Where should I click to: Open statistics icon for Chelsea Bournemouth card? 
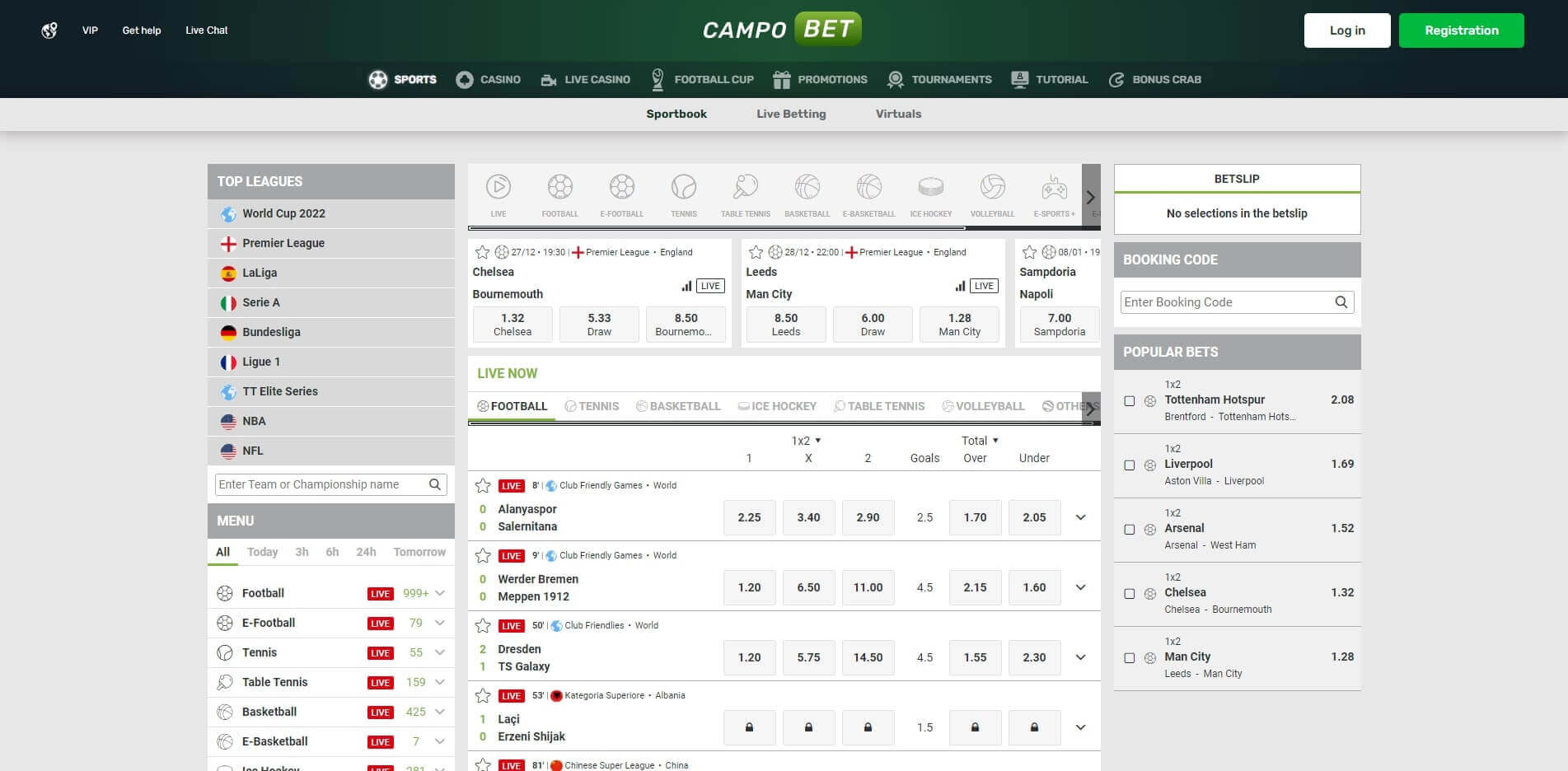(686, 286)
